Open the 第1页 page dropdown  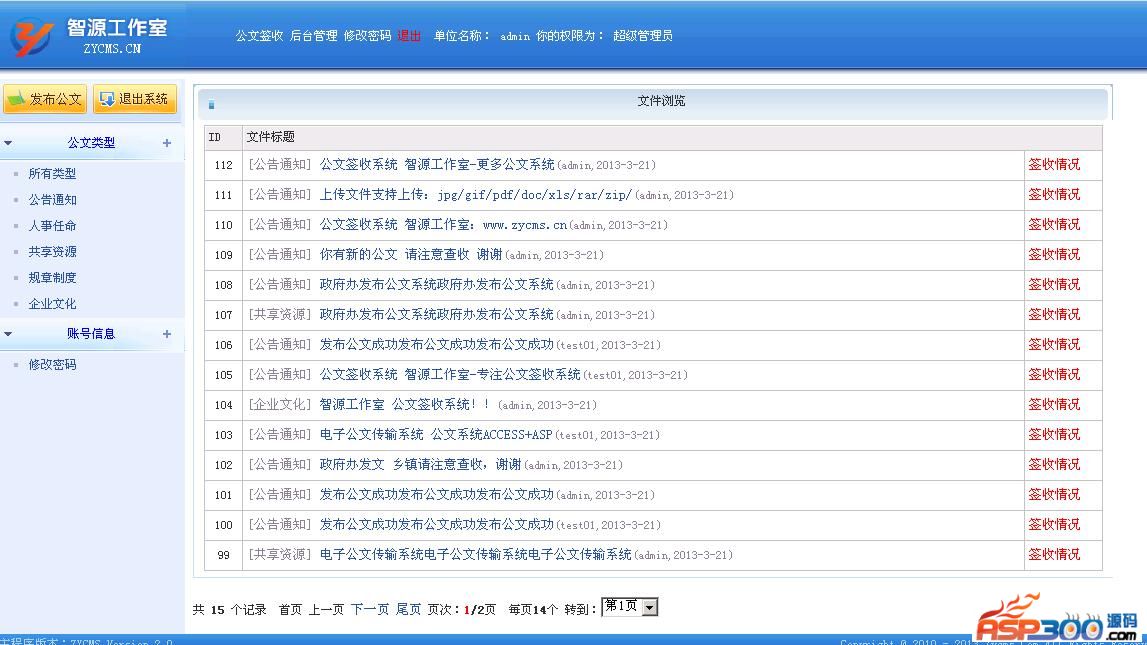[x=630, y=606]
